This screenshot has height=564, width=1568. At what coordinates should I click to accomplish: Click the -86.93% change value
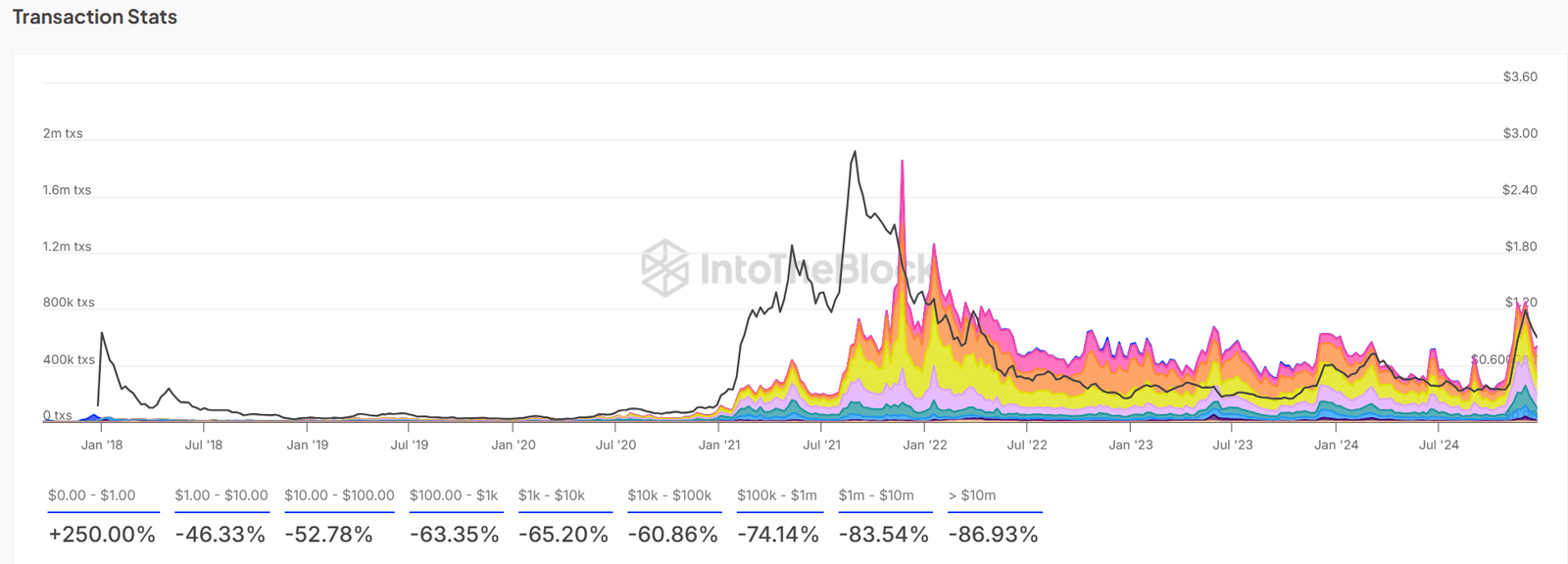pos(993,535)
